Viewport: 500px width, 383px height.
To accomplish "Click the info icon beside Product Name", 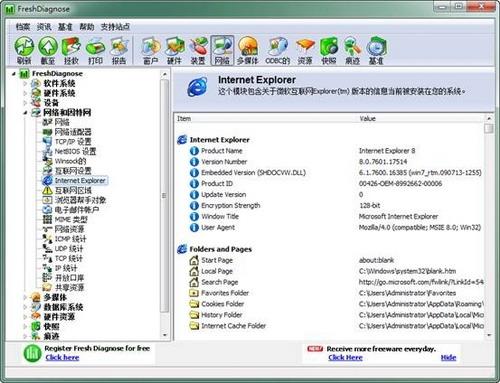I will [194, 151].
